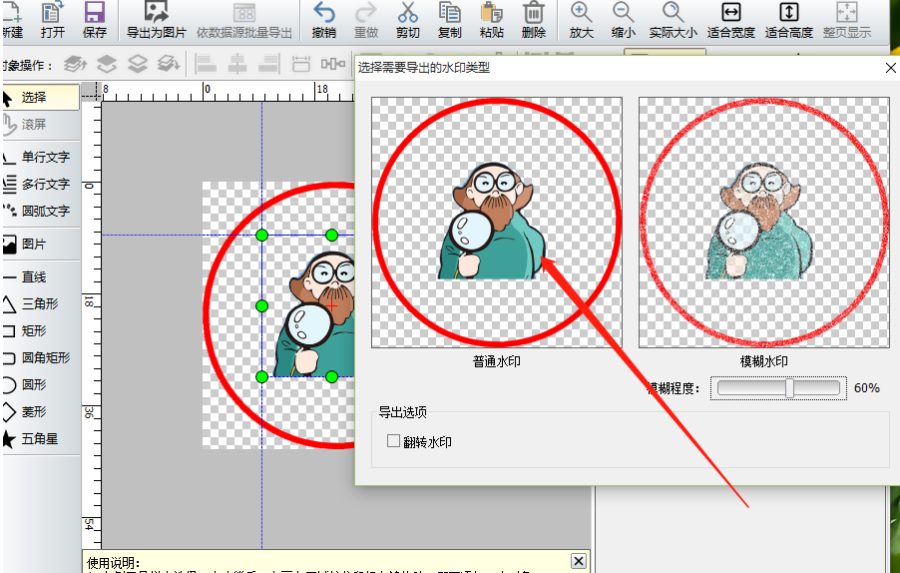Click the 打开 (Open) toolbar icon
The width and height of the screenshot is (900, 573).
coord(53,13)
